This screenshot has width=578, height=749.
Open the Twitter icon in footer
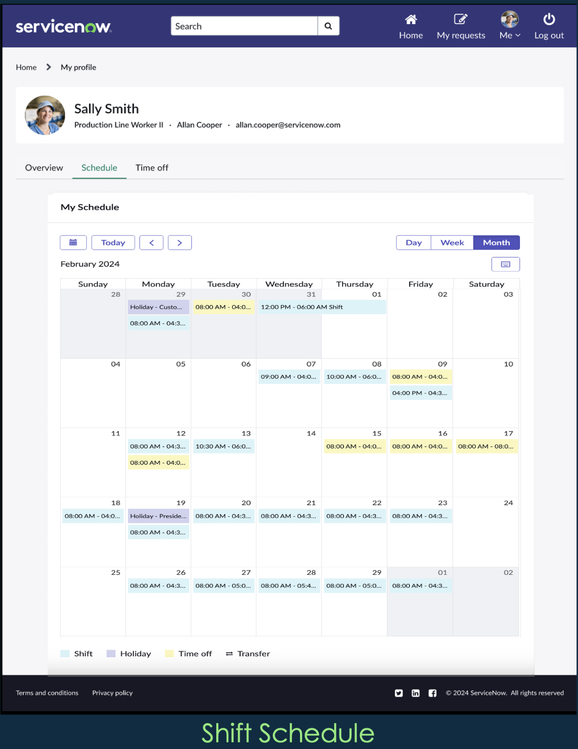point(399,693)
